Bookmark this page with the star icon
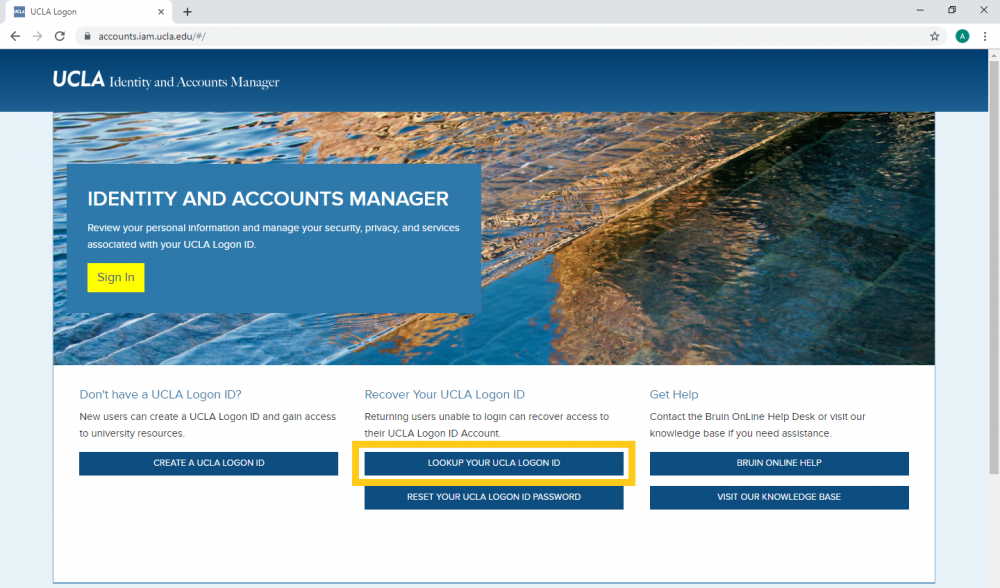Image resolution: width=1000 pixels, height=588 pixels. coord(935,36)
